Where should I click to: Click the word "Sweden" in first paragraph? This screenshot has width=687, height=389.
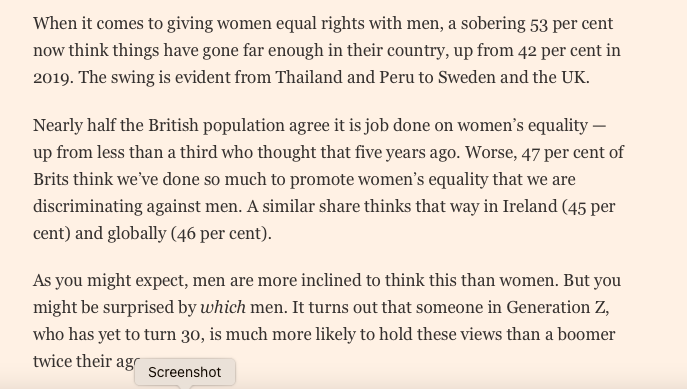click(467, 77)
